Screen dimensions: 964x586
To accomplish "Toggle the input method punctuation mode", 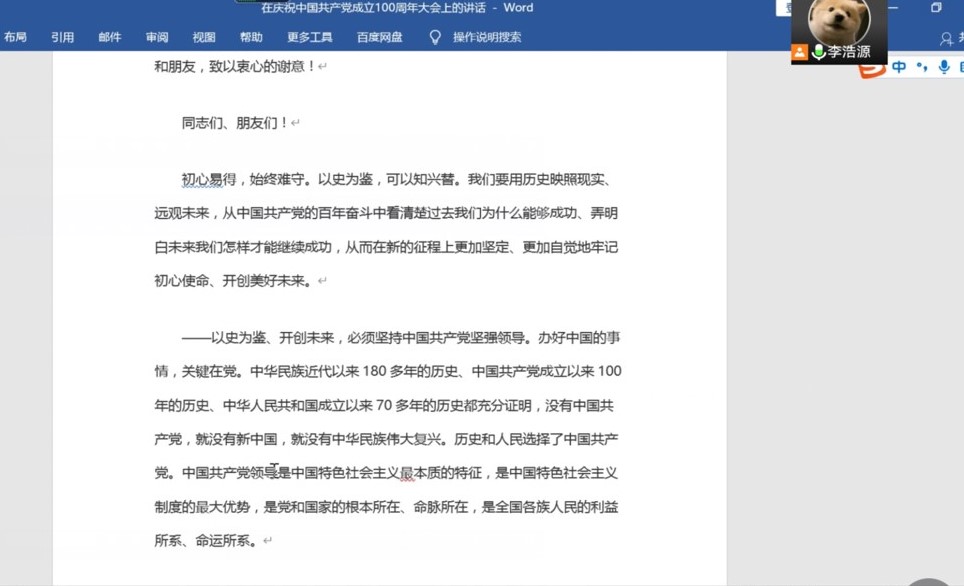I will coord(922,67).
